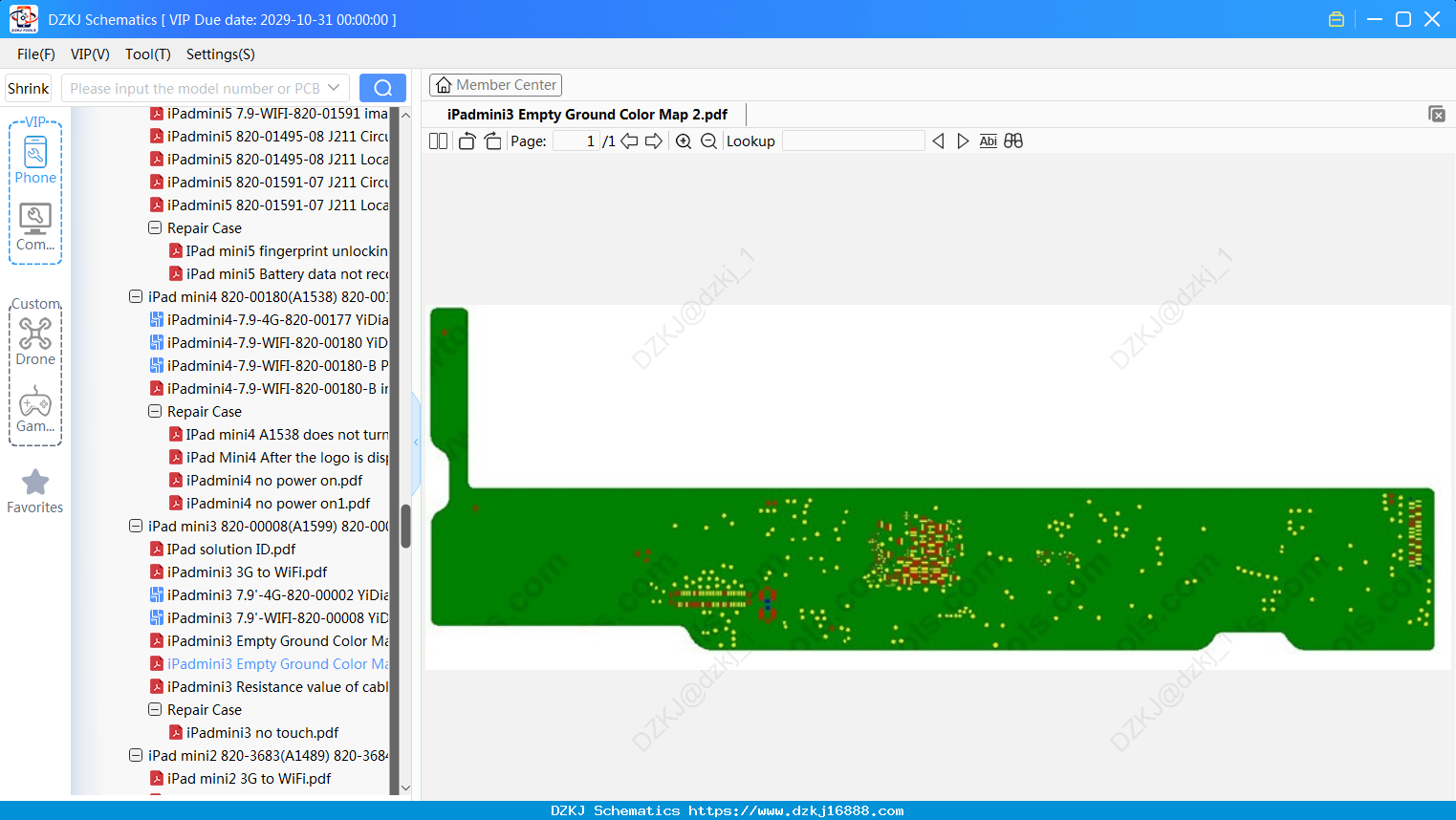Viewport: 1456px width, 820px height.
Task: Collapse iPad mini4 820-00180 node
Action: point(136,297)
